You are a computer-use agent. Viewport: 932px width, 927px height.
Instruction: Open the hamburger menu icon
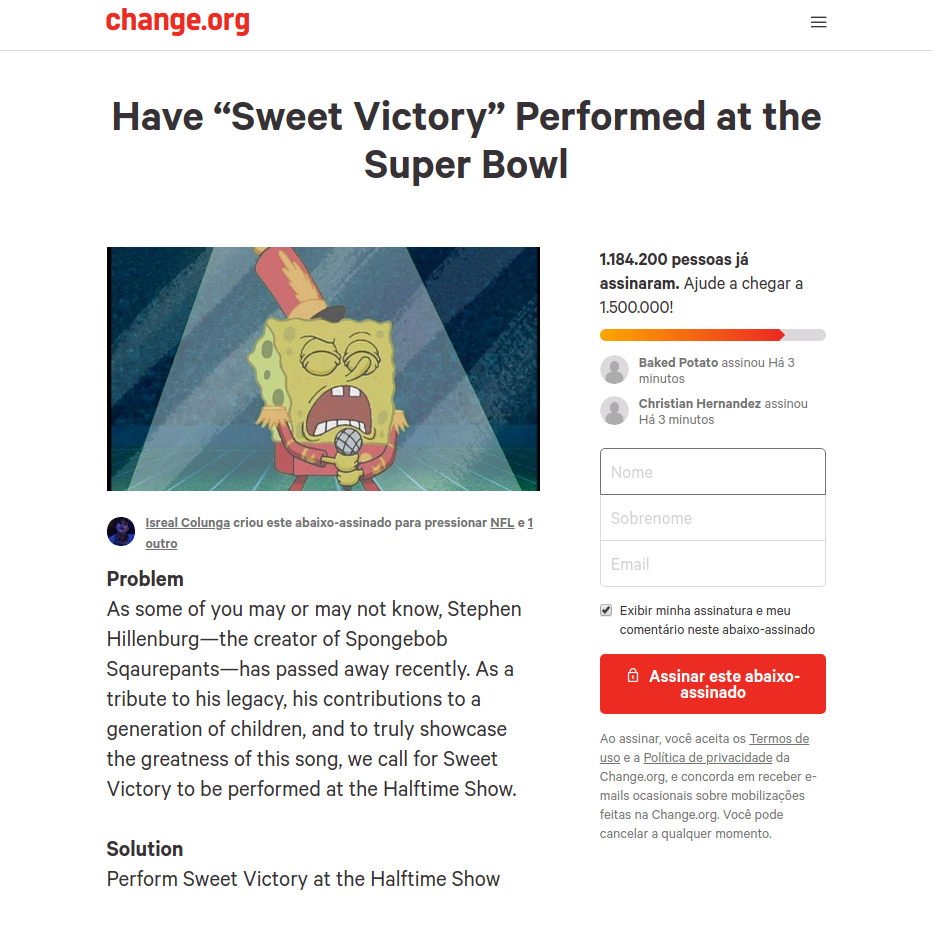[x=818, y=23]
